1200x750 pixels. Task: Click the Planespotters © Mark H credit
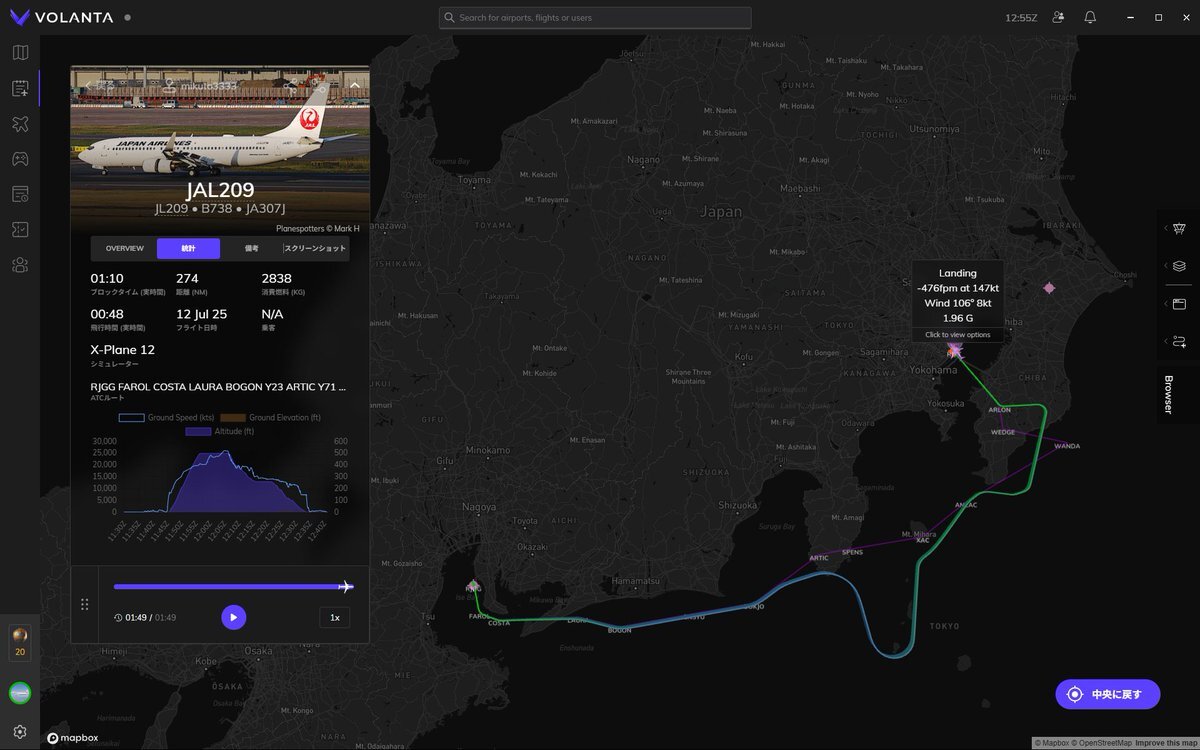[317, 228]
